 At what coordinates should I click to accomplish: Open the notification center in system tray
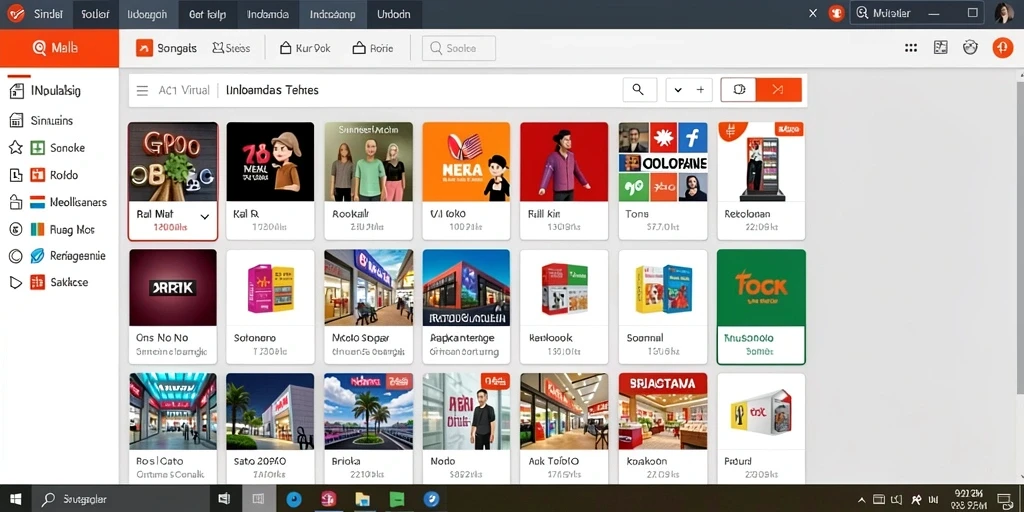1006,500
